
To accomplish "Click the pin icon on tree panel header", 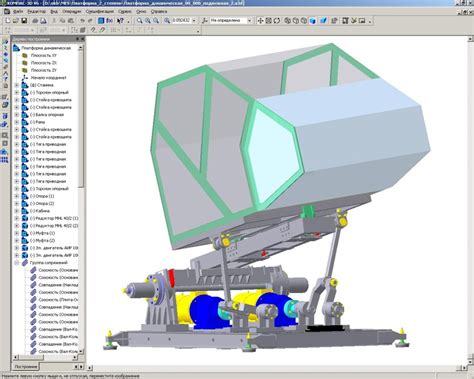I will point(77,39).
